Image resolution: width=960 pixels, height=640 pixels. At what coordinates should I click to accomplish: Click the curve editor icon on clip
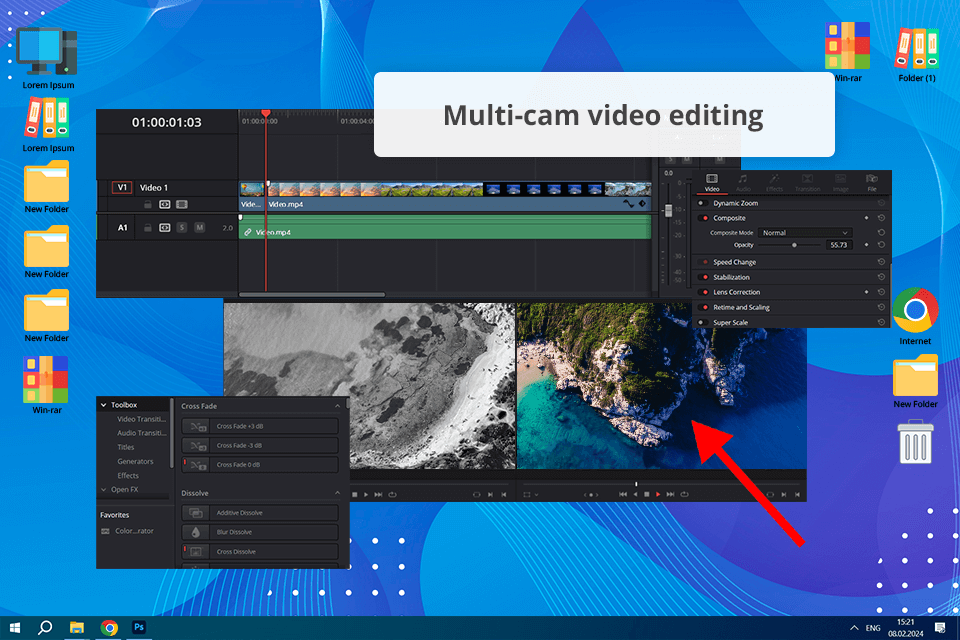(628, 203)
